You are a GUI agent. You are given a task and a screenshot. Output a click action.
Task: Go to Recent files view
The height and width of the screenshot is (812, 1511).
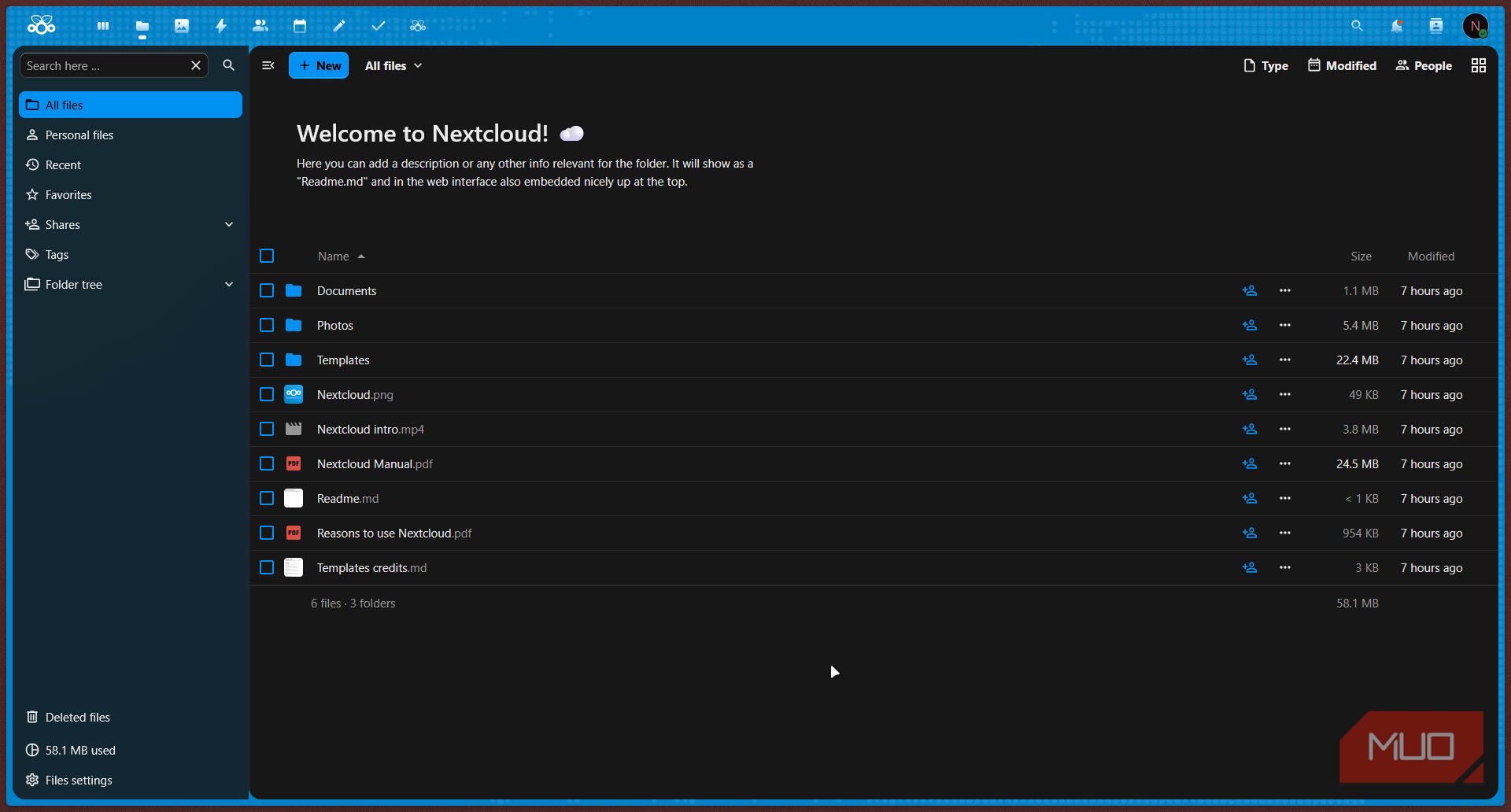click(131, 164)
